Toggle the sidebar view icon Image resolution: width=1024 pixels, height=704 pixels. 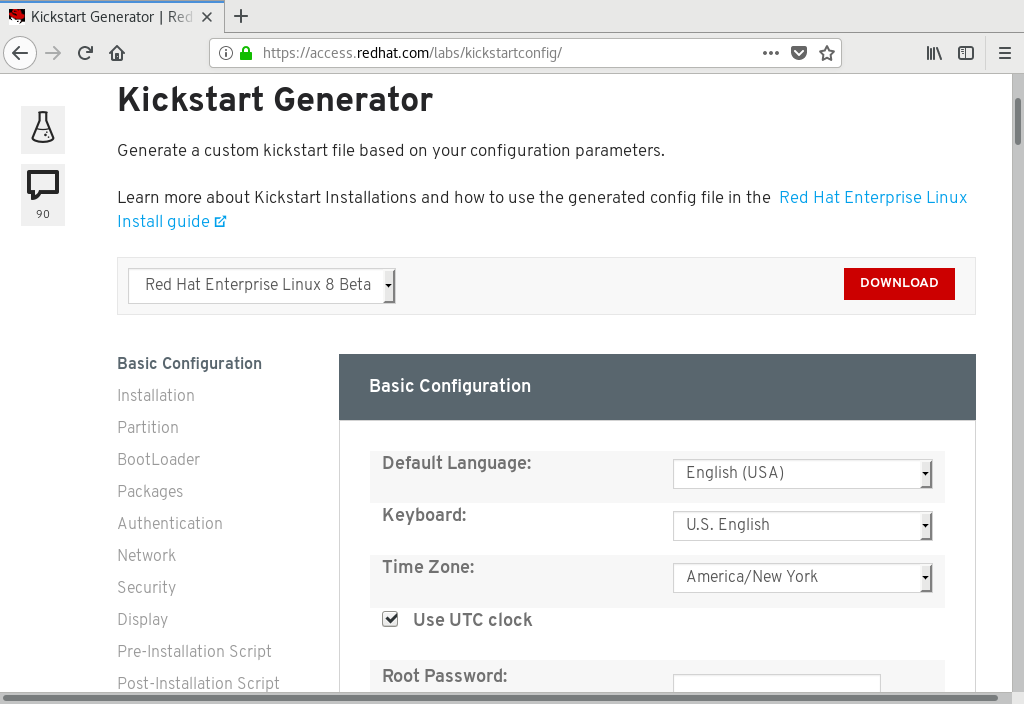(x=966, y=53)
